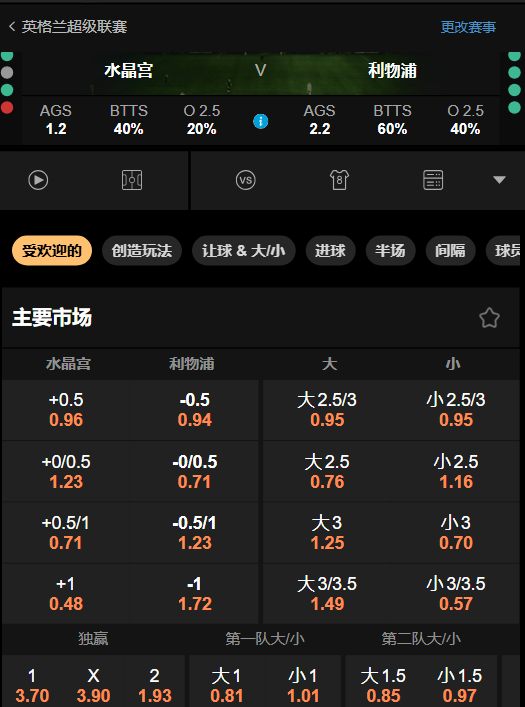Click the red form dot beside 水晶宫

[7, 108]
